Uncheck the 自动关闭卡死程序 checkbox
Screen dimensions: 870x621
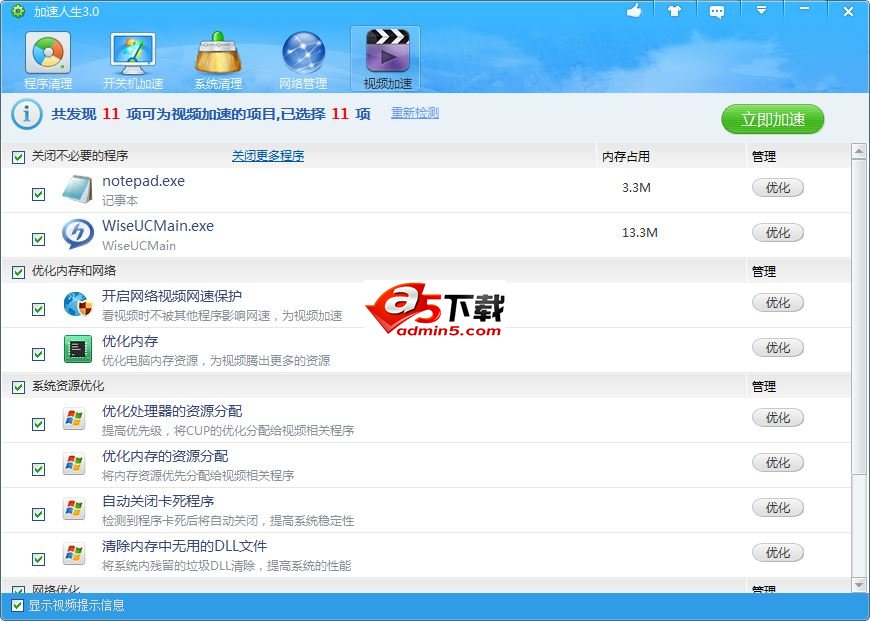[38, 514]
